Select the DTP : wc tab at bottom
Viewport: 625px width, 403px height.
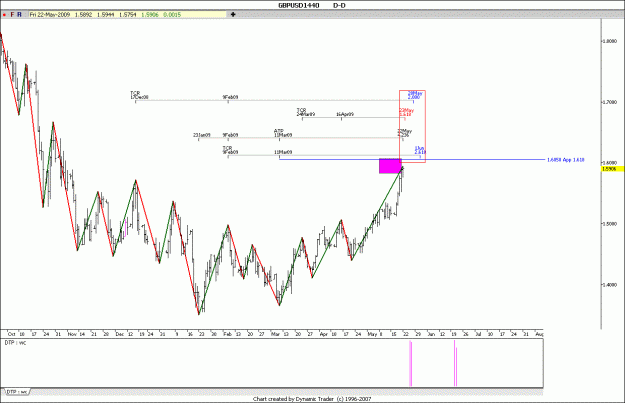[17, 392]
